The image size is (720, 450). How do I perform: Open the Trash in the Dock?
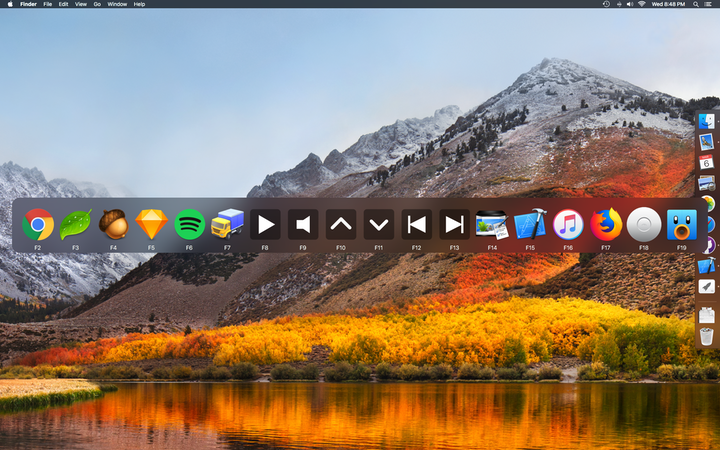point(707,335)
